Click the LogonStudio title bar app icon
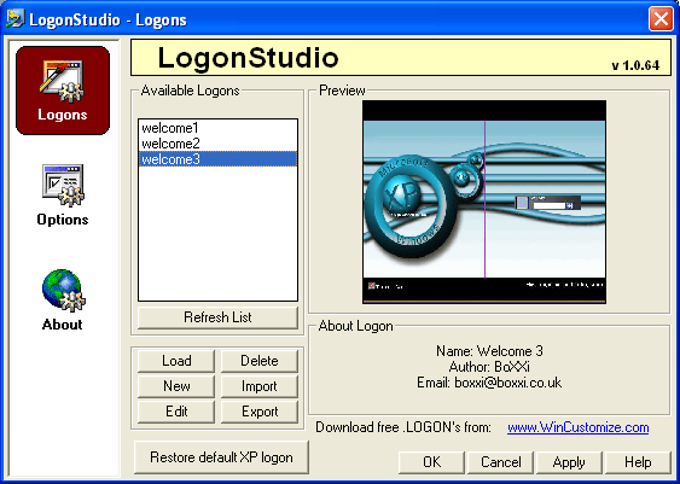 [15, 19]
